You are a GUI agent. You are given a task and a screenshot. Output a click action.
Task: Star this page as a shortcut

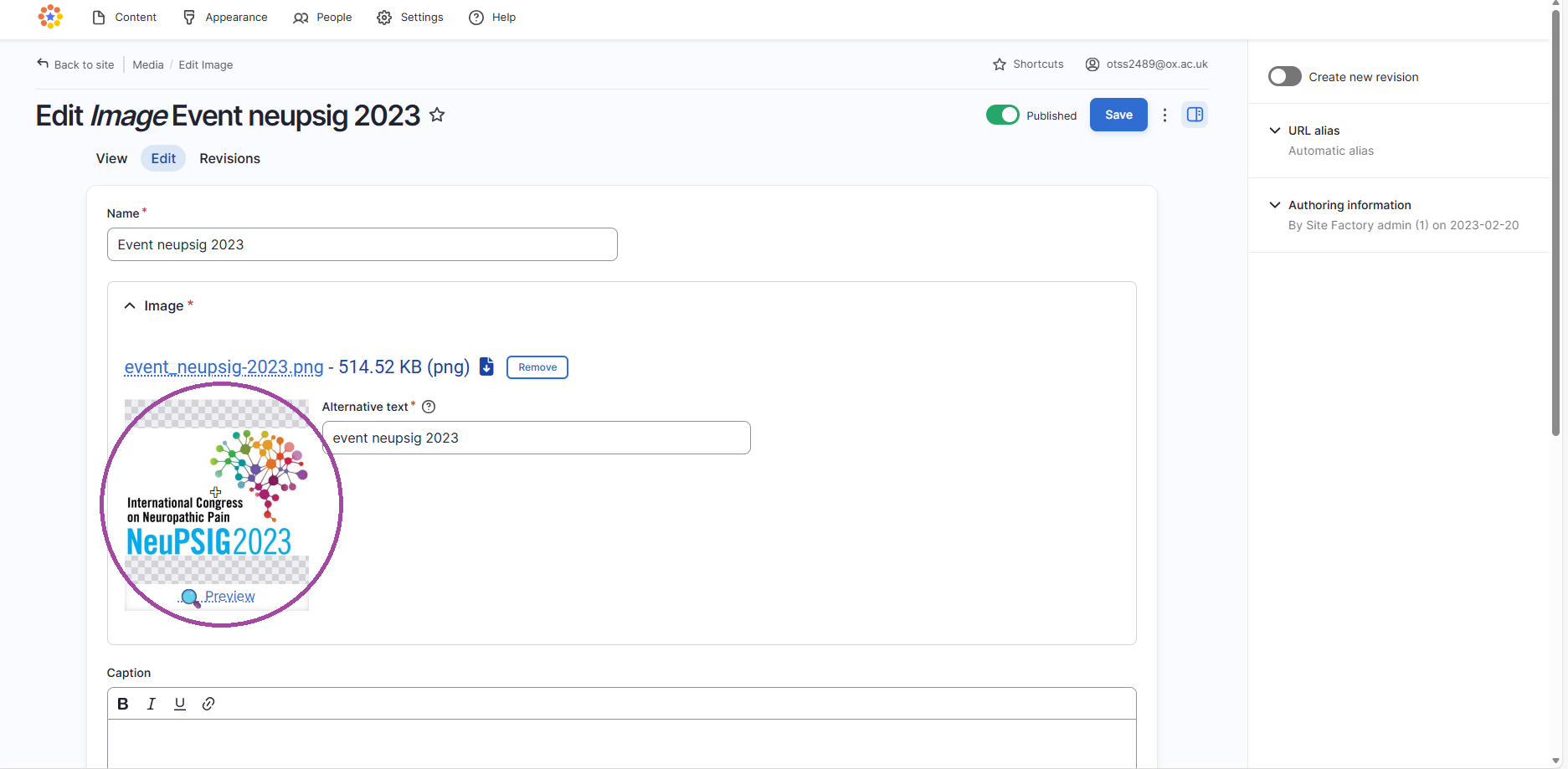437,115
